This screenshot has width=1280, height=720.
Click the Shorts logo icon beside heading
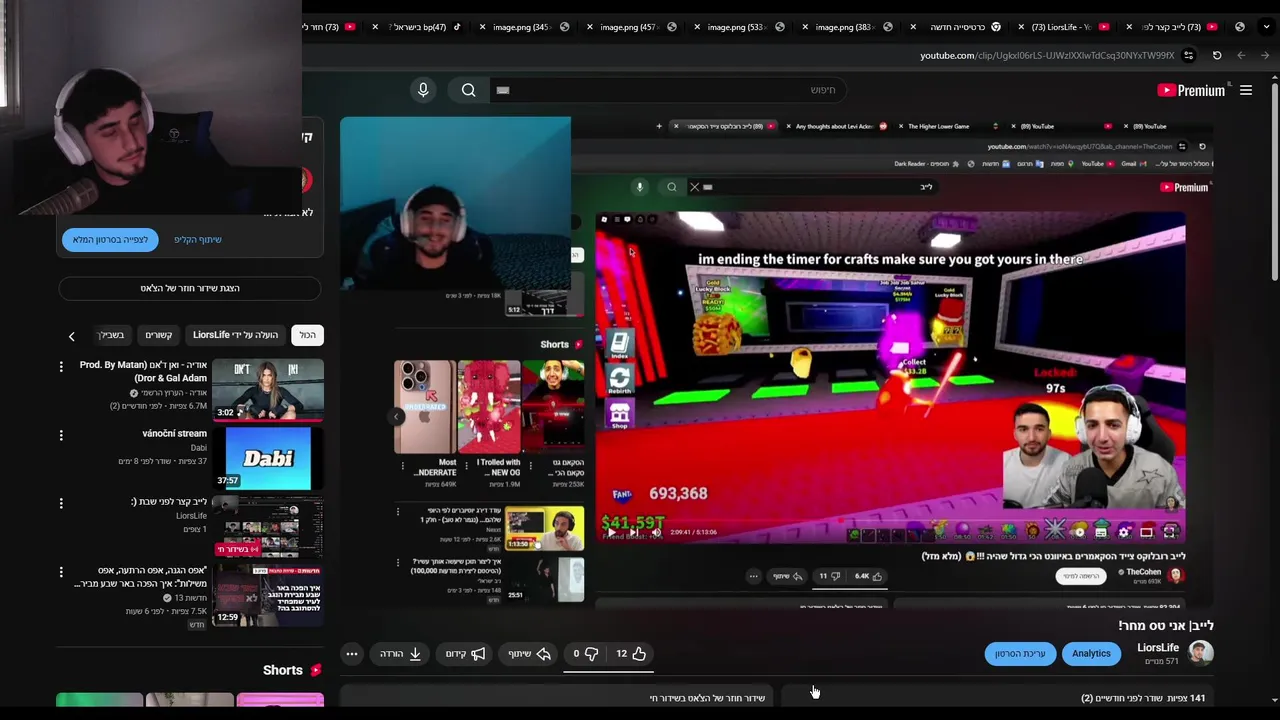pos(316,670)
